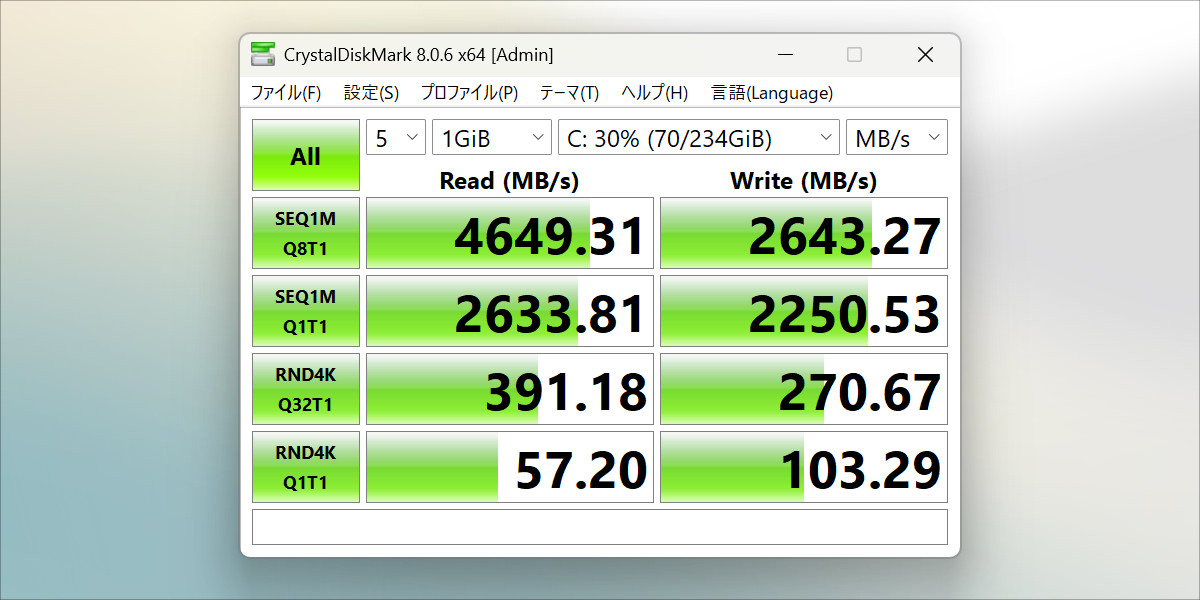
Task: Open the ファイル(F) menu
Action: [285, 93]
